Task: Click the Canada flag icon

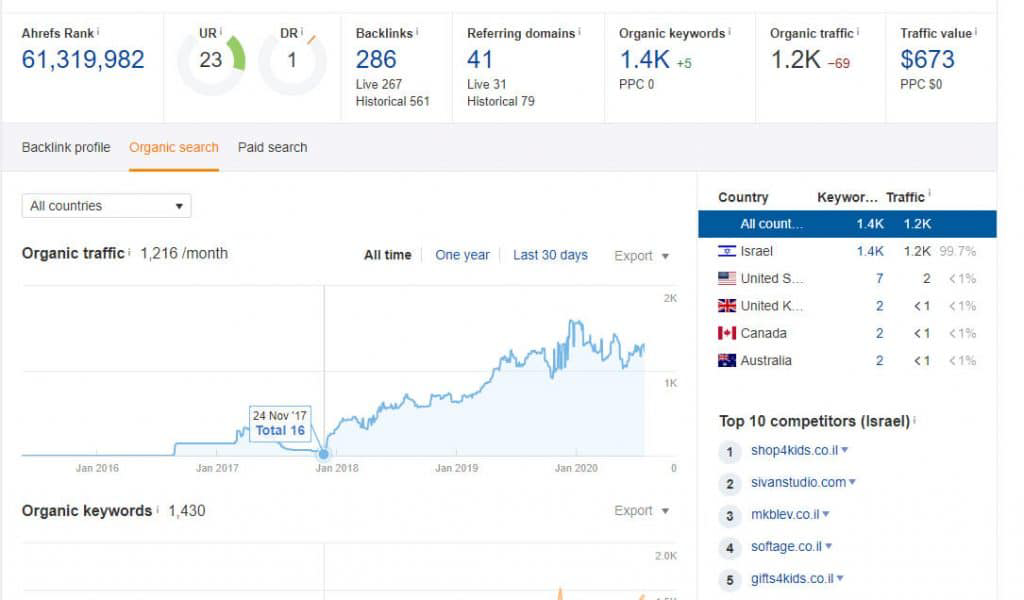Action: click(726, 333)
